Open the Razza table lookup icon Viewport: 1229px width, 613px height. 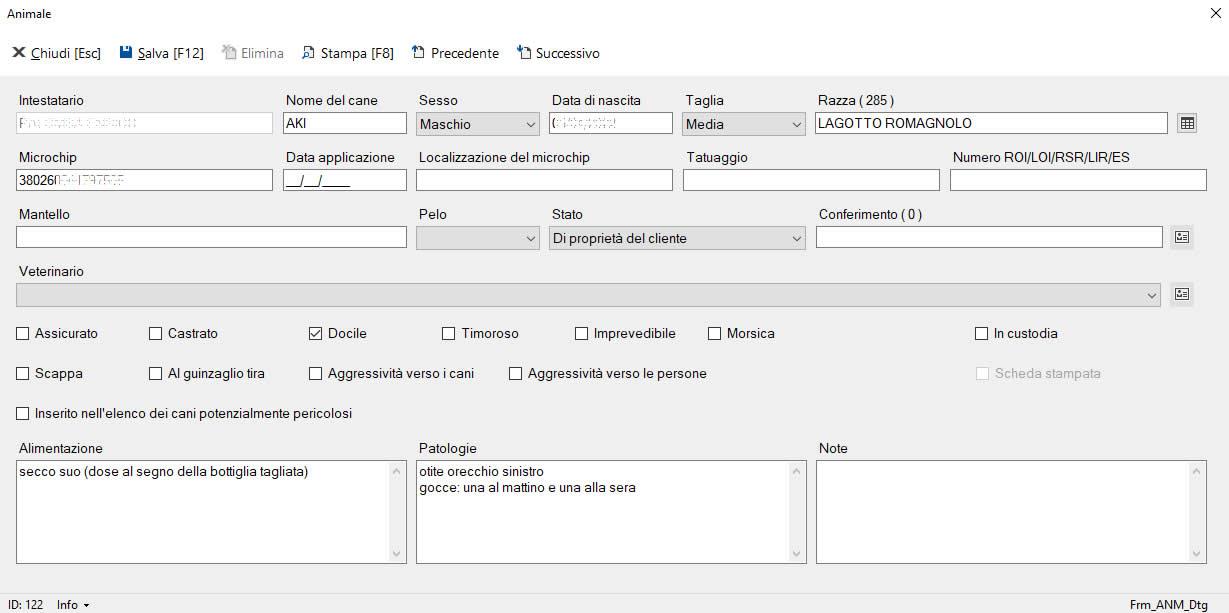[x=1187, y=123]
